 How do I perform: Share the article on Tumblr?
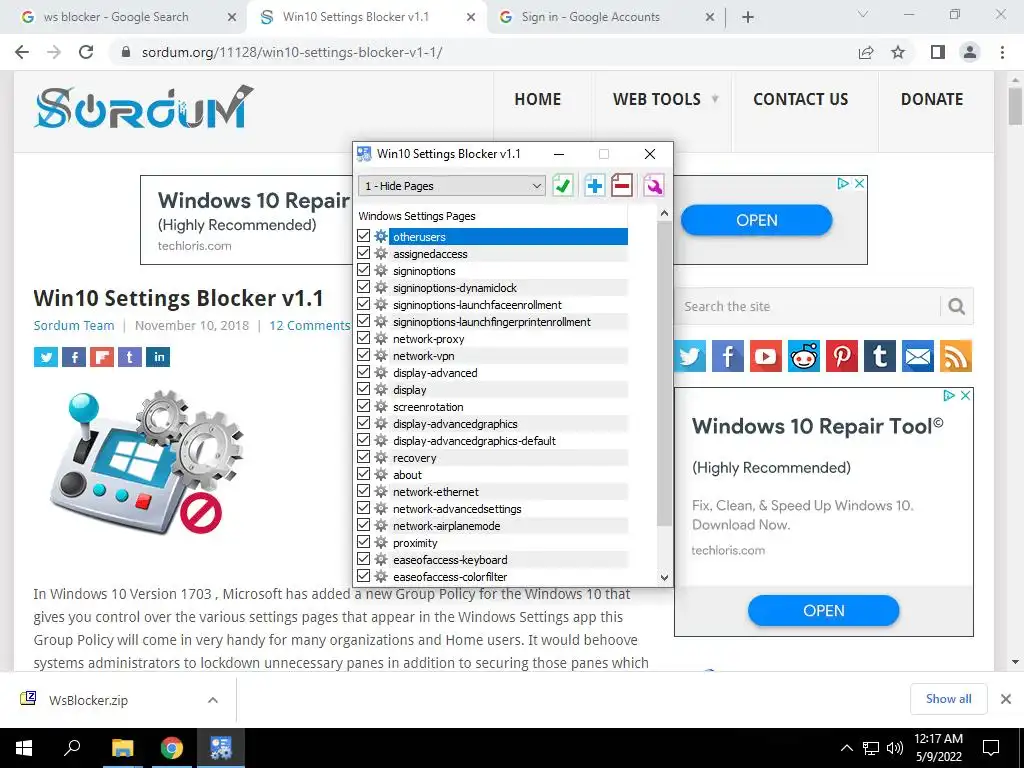(x=130, y=357)
